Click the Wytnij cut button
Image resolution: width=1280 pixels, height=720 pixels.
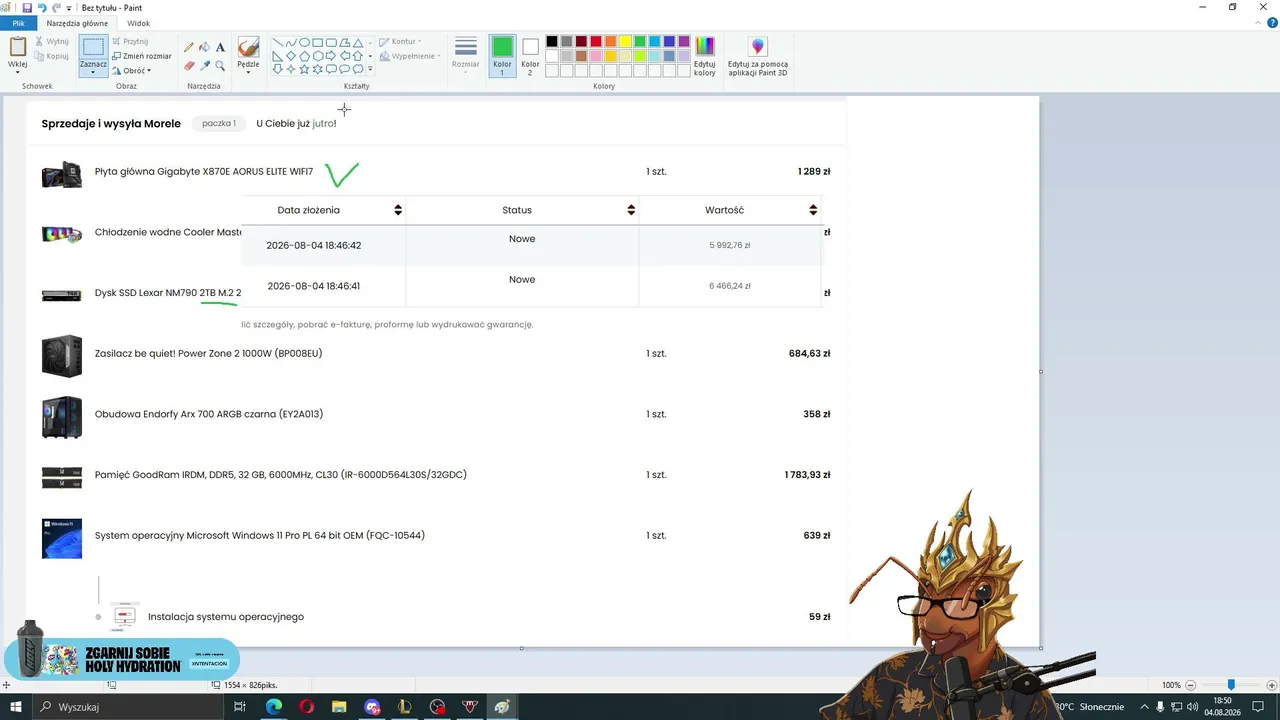coord(52,42)
